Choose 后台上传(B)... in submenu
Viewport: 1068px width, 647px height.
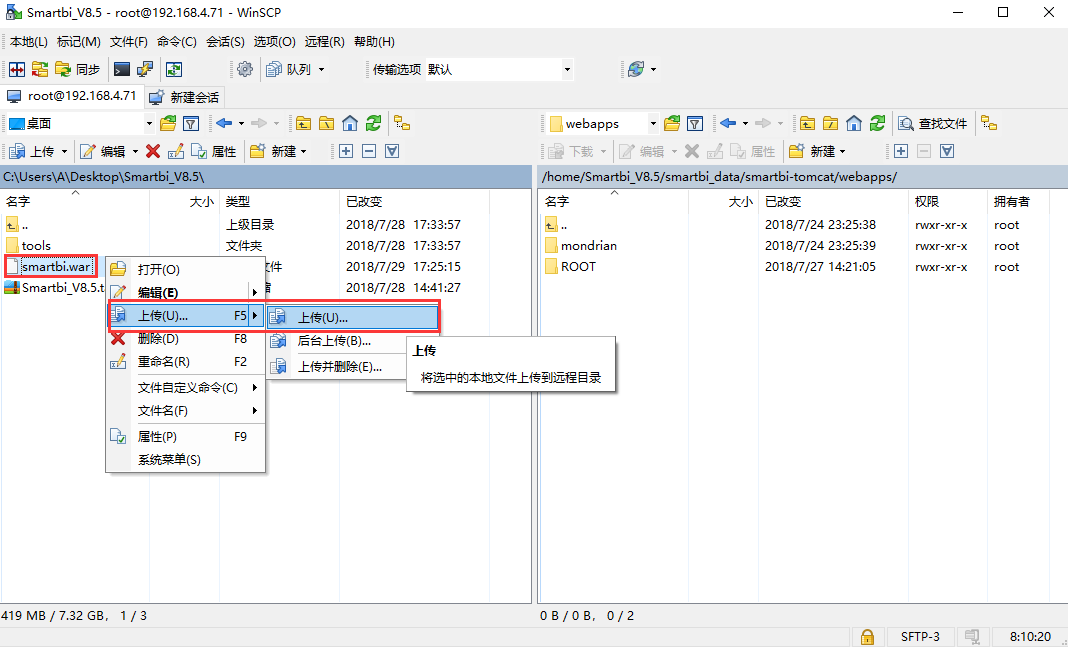(x=334, y=341)
